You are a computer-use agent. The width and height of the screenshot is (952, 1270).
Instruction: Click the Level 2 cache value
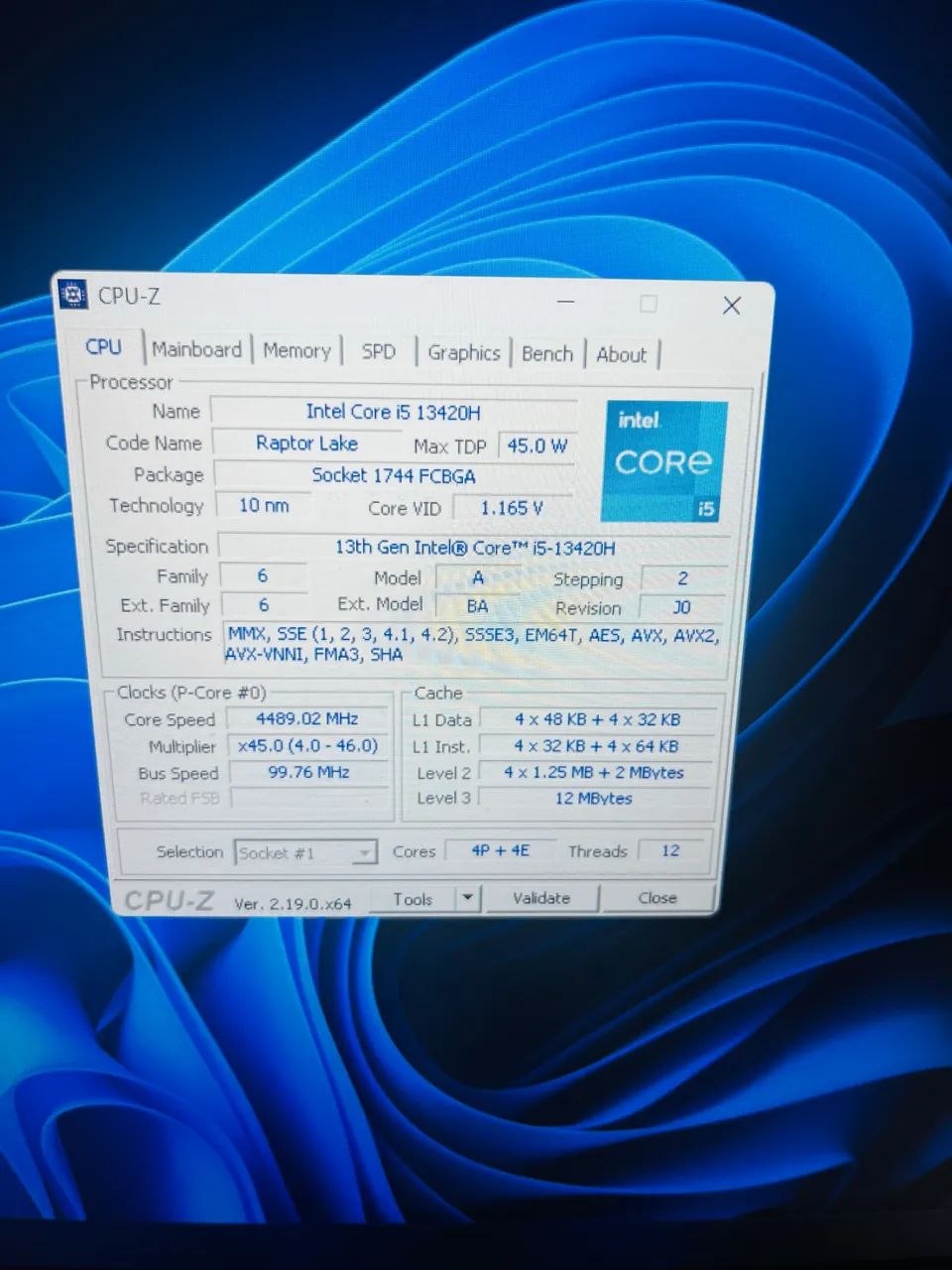(x=596, y=772)
